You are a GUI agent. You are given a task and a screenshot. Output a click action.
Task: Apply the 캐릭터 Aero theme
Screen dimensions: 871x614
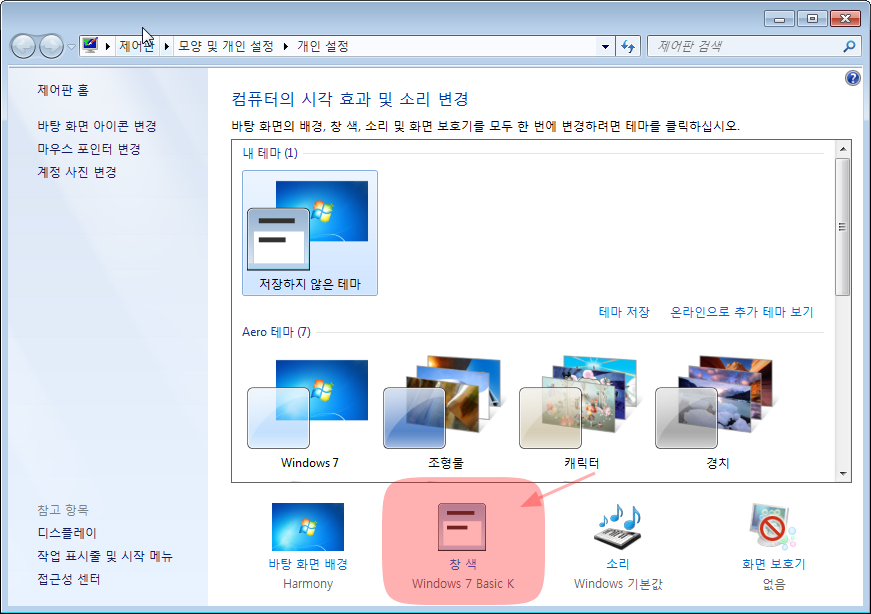pyautogui.click(x=582, y=413)
